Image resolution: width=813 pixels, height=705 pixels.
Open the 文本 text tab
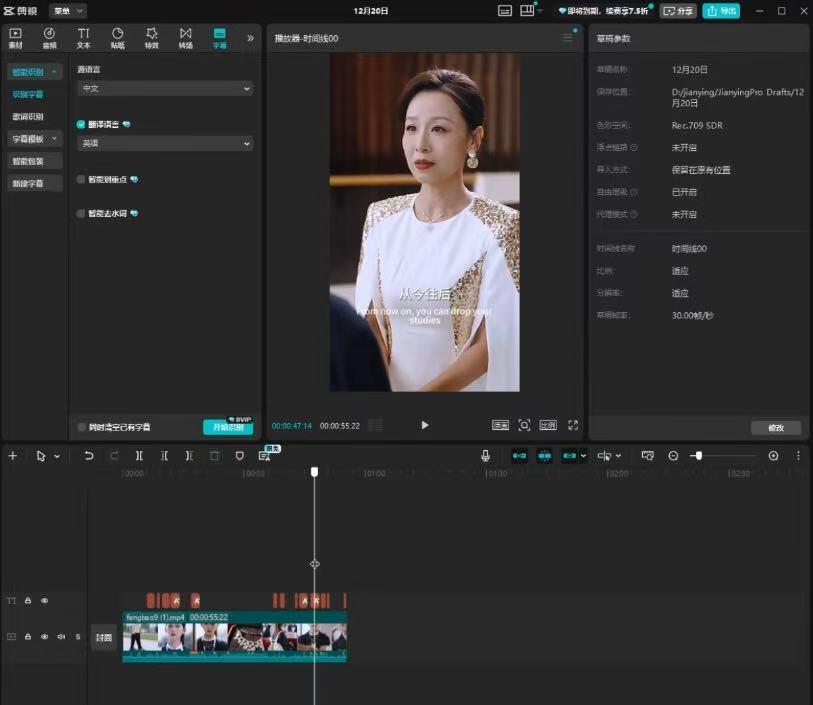[83, 38]
